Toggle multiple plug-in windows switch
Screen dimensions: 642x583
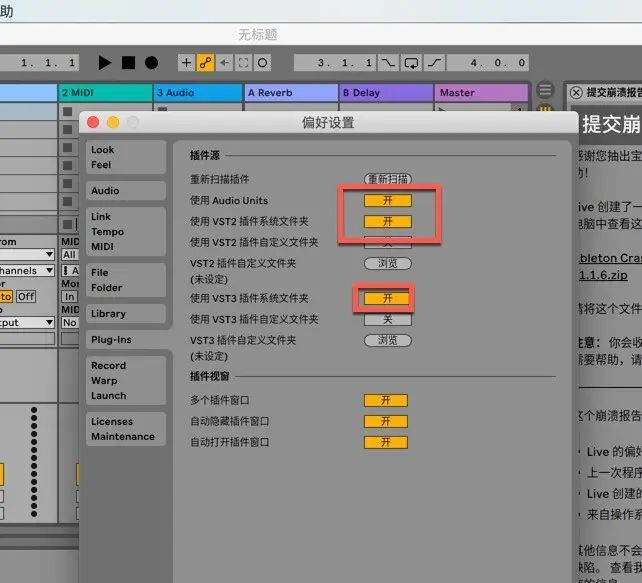coord(386,400)
